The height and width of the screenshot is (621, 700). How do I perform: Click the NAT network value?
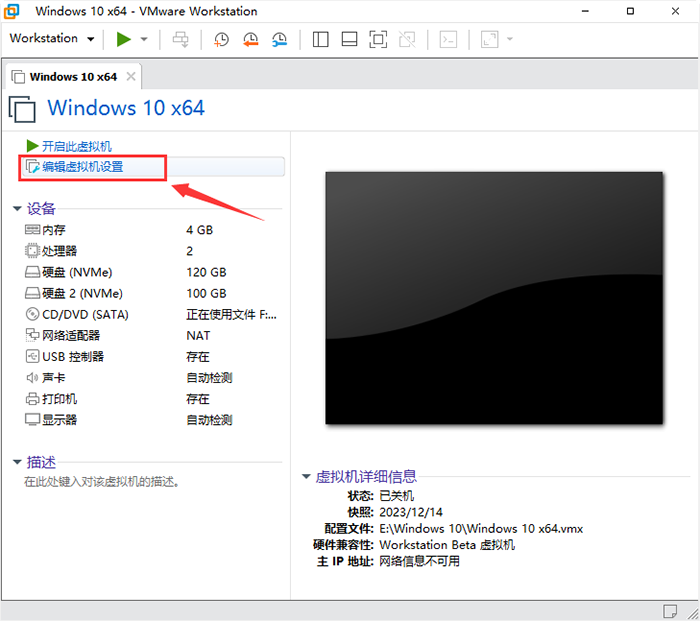coord(198,335)
